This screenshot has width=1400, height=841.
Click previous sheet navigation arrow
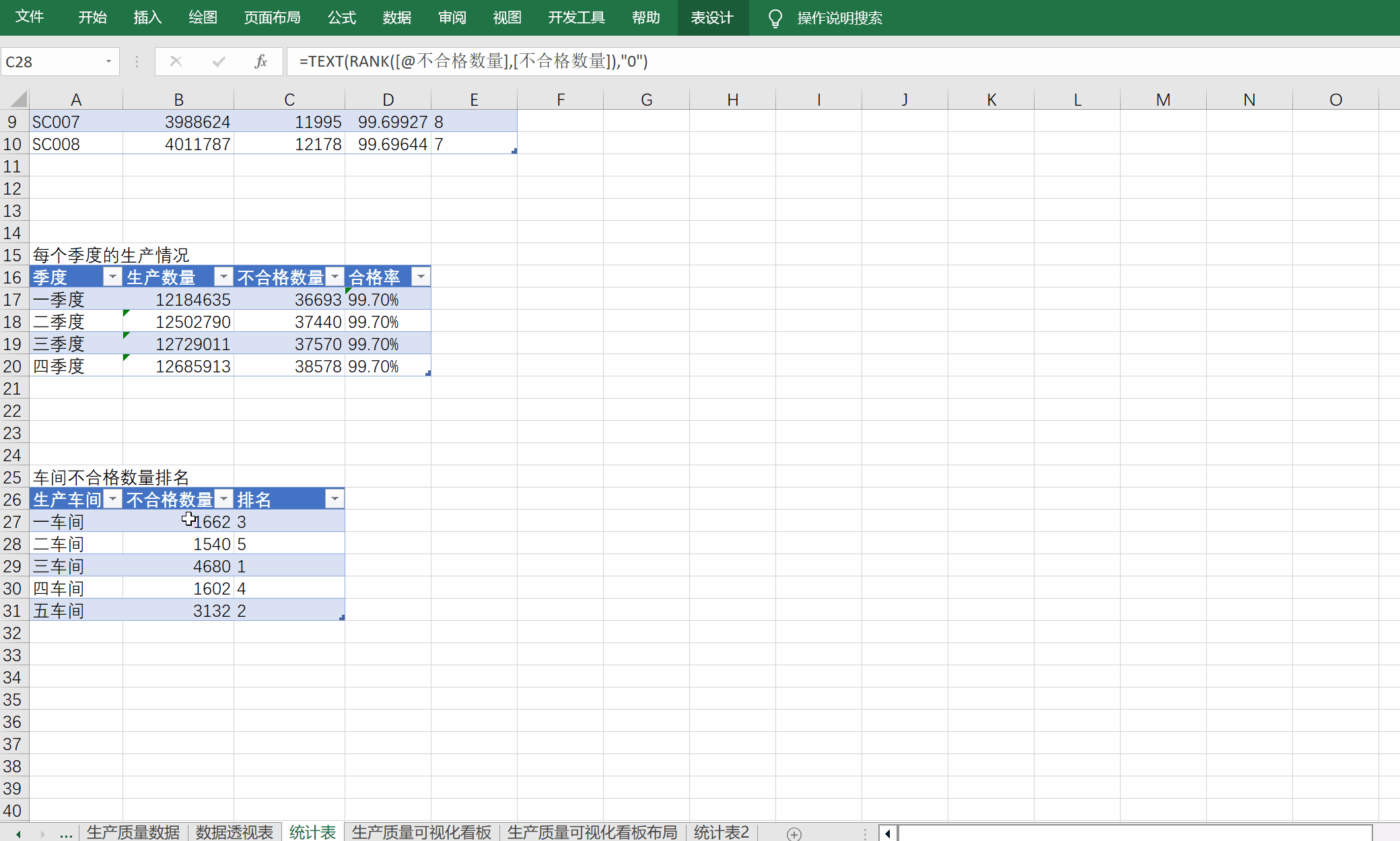(x=18, y=834)
